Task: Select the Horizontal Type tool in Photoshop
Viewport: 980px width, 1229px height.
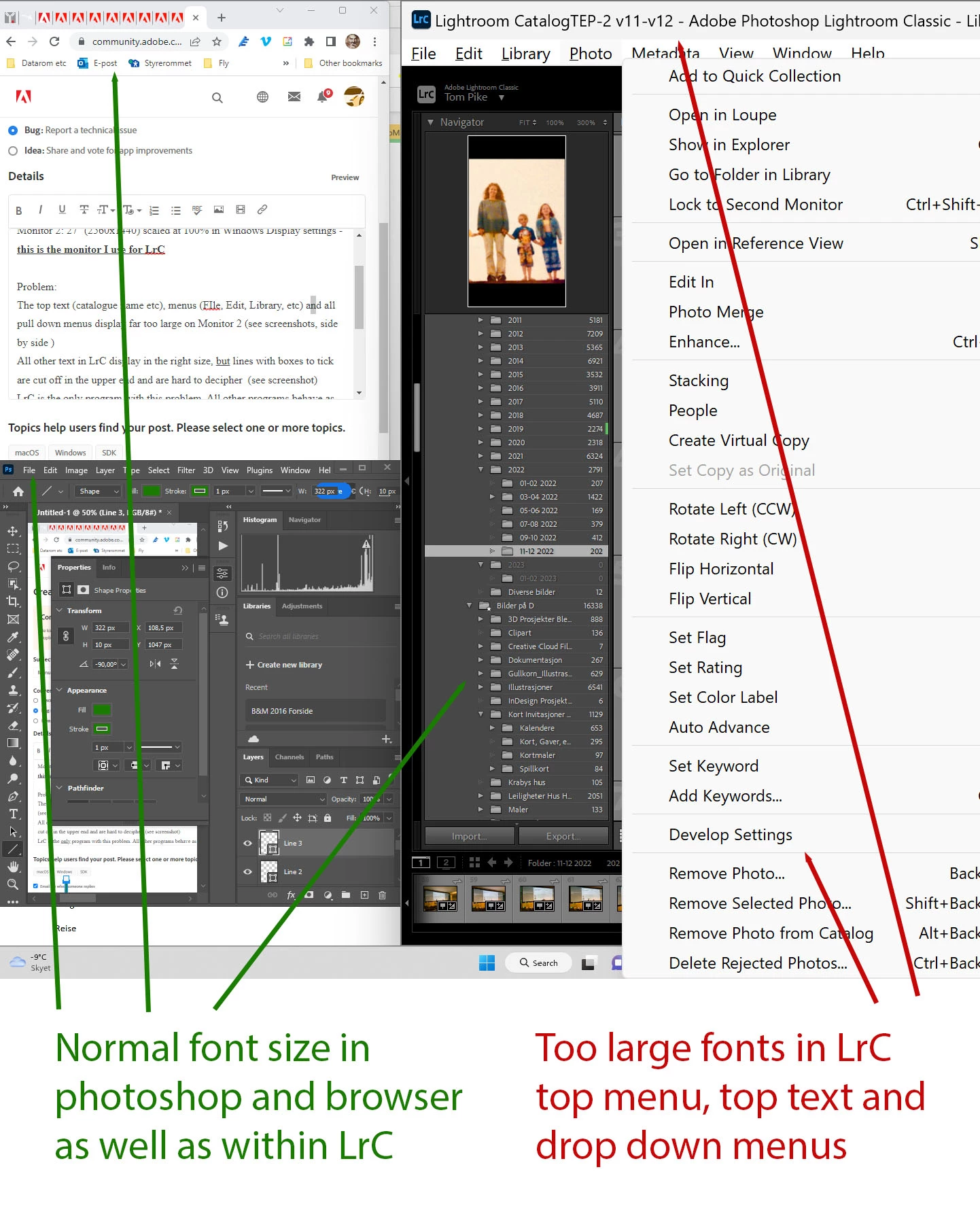Action: tap(13, 814)
